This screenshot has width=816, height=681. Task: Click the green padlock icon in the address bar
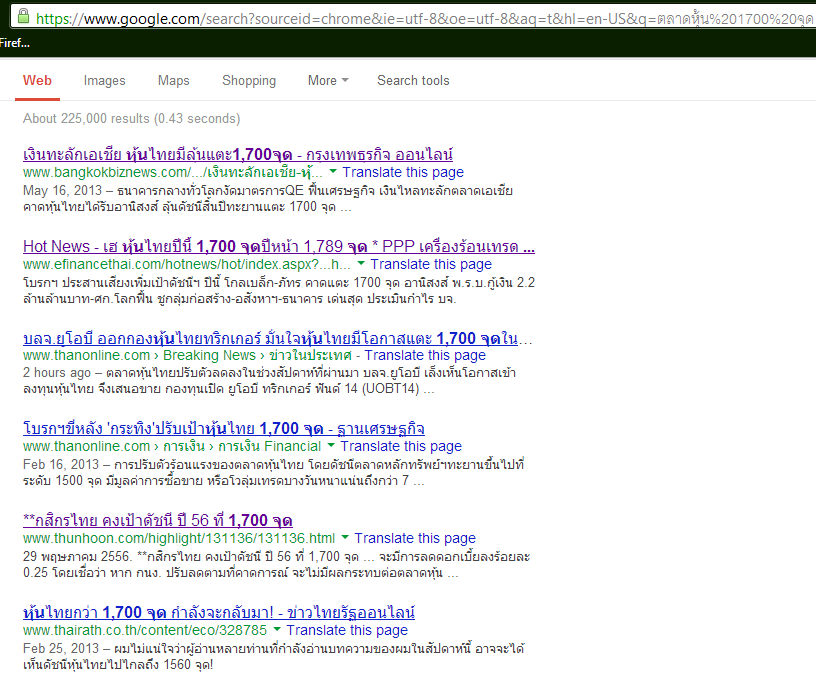[x=23, y=16]
